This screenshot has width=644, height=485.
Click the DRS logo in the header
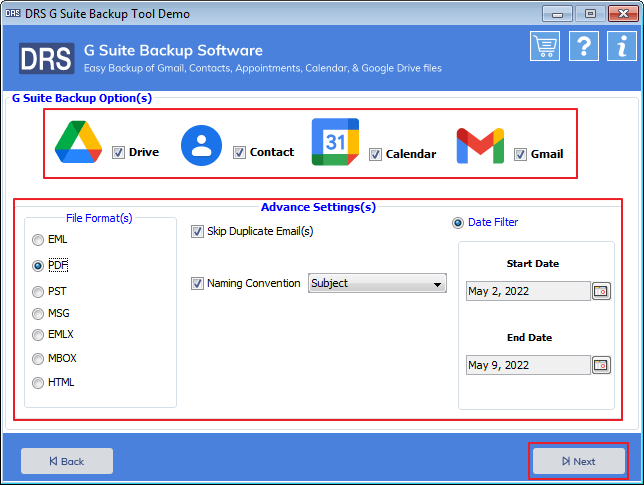pos(46,58)
